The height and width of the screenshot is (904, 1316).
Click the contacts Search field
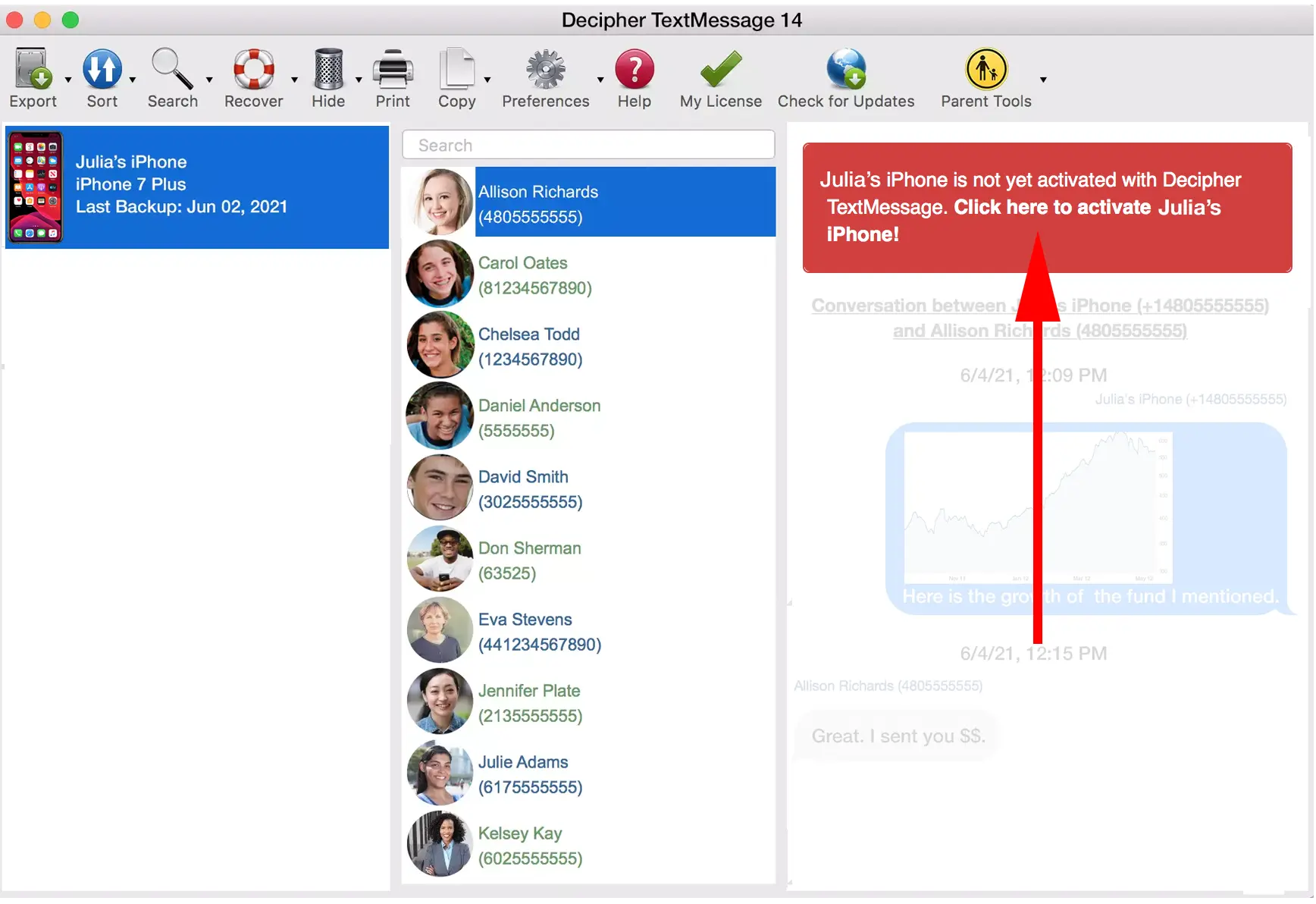point(588,145)
